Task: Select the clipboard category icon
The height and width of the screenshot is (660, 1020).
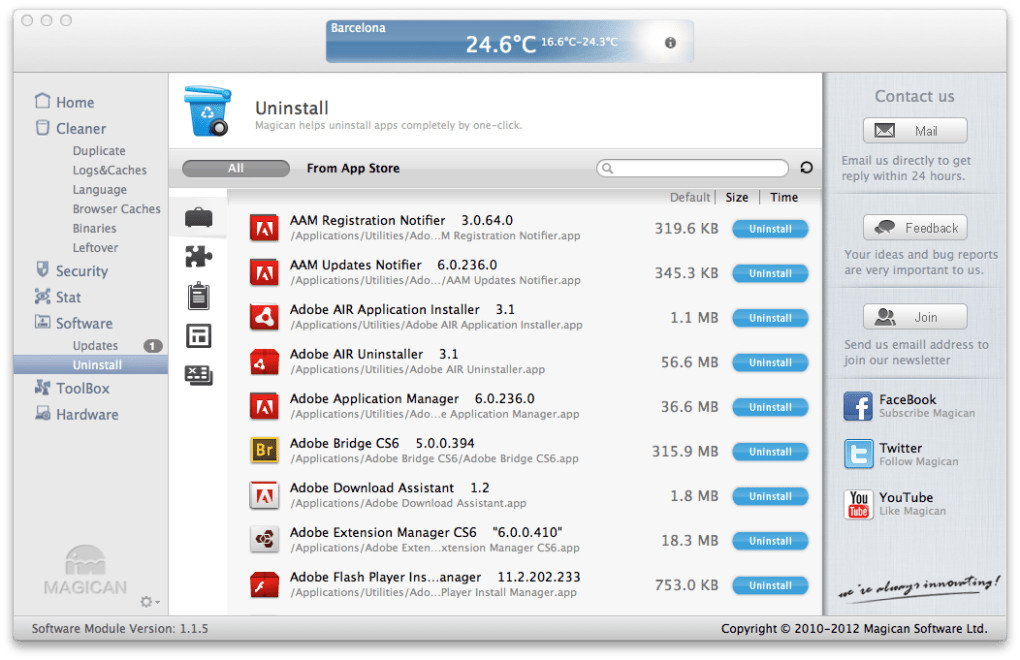Action: click(x=198, y=296)
